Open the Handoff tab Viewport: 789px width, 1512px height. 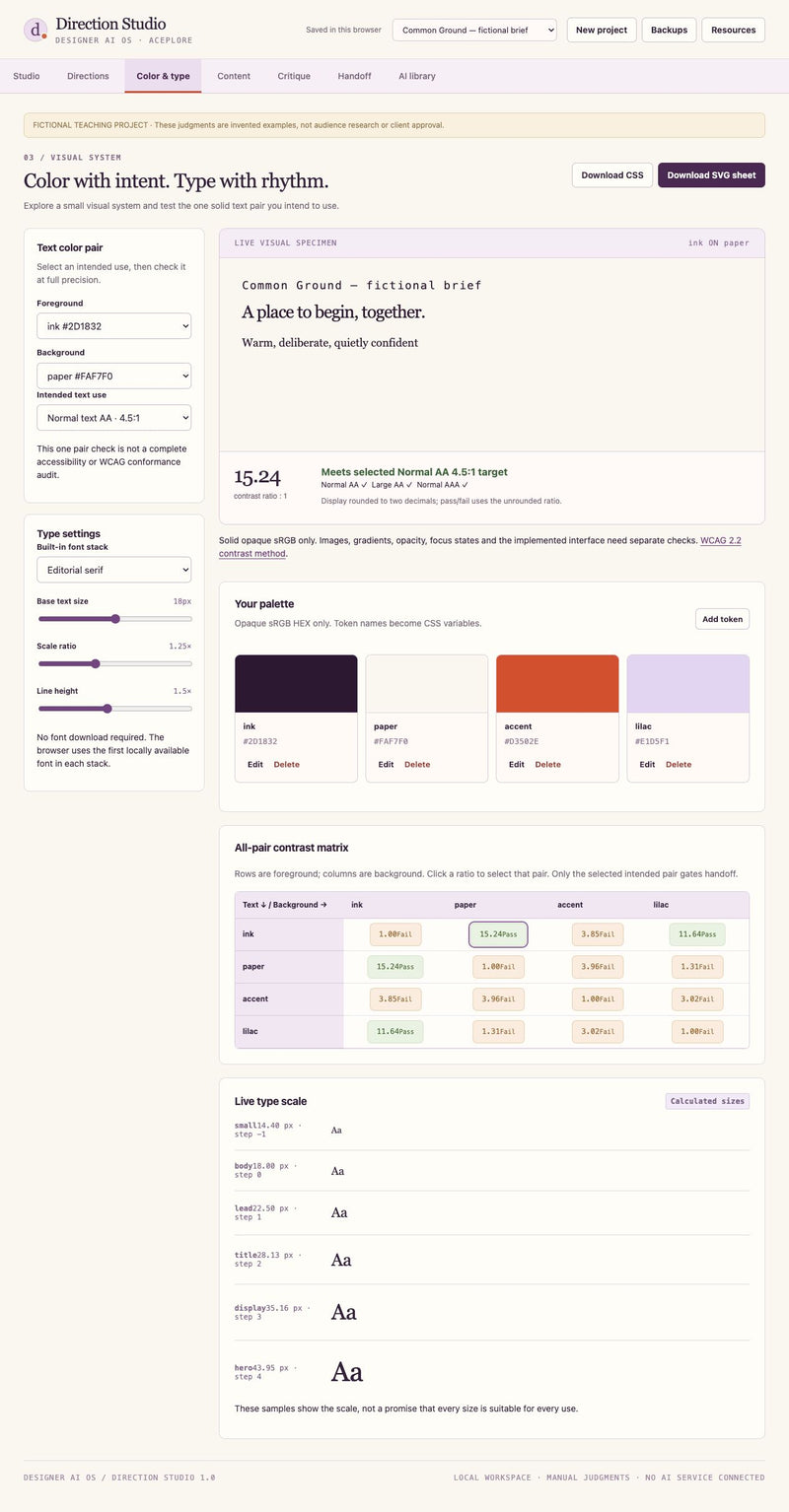coord(354,76)
